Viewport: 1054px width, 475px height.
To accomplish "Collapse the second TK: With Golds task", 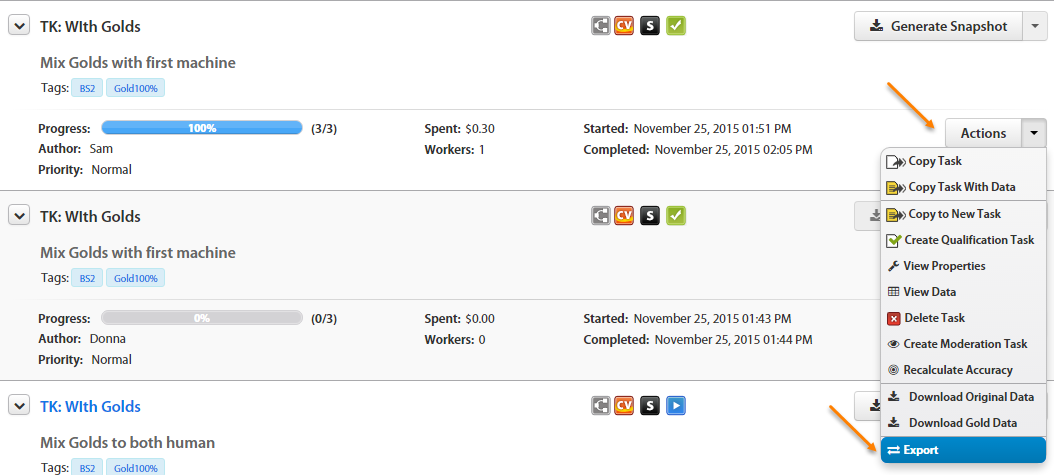I will pyautogui.click(x=19, y=216).
